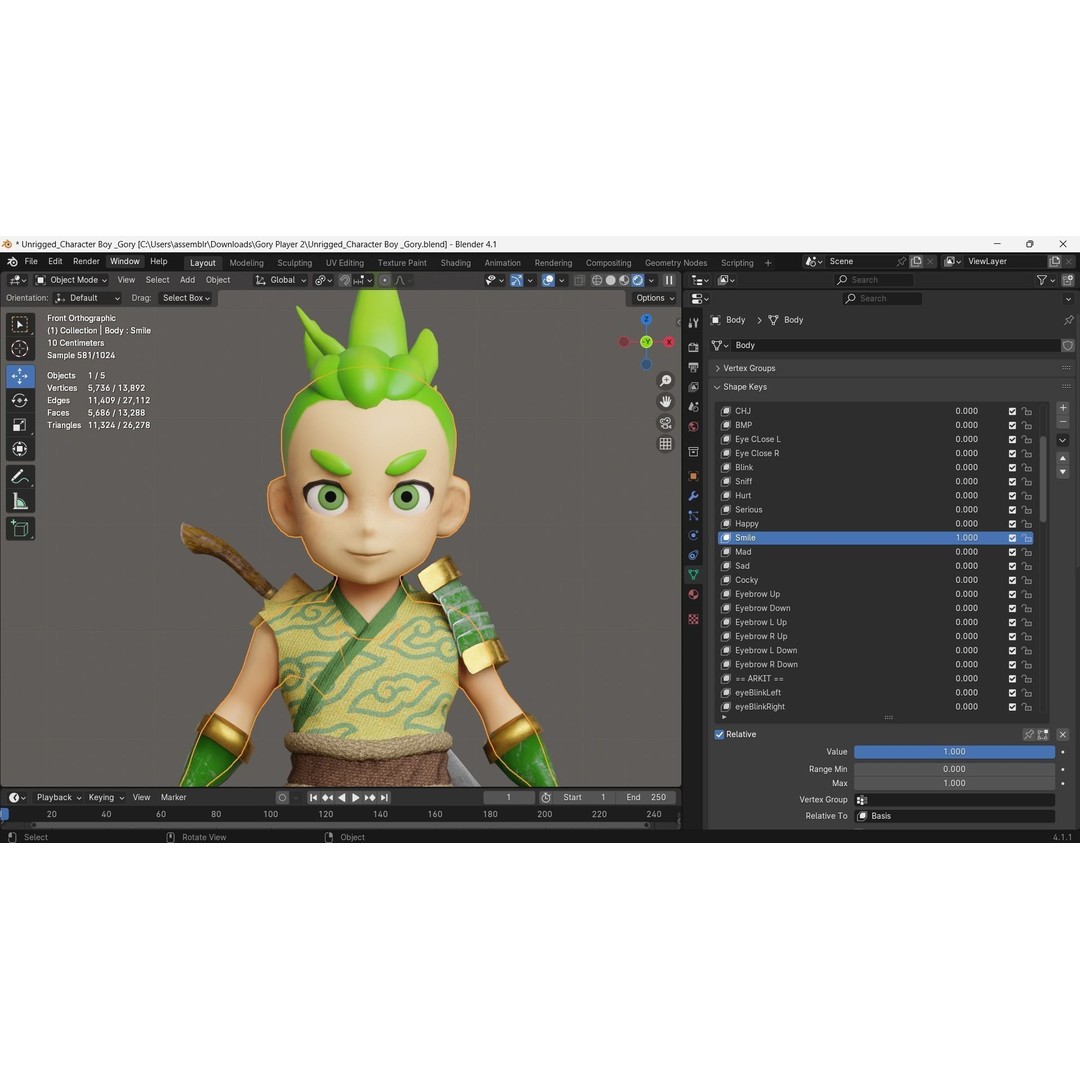Image resolution: width=1080 pixels, height=1080 pixels.
Task: Open the Global orientation dropdown
Action: [x=280, y=280]
